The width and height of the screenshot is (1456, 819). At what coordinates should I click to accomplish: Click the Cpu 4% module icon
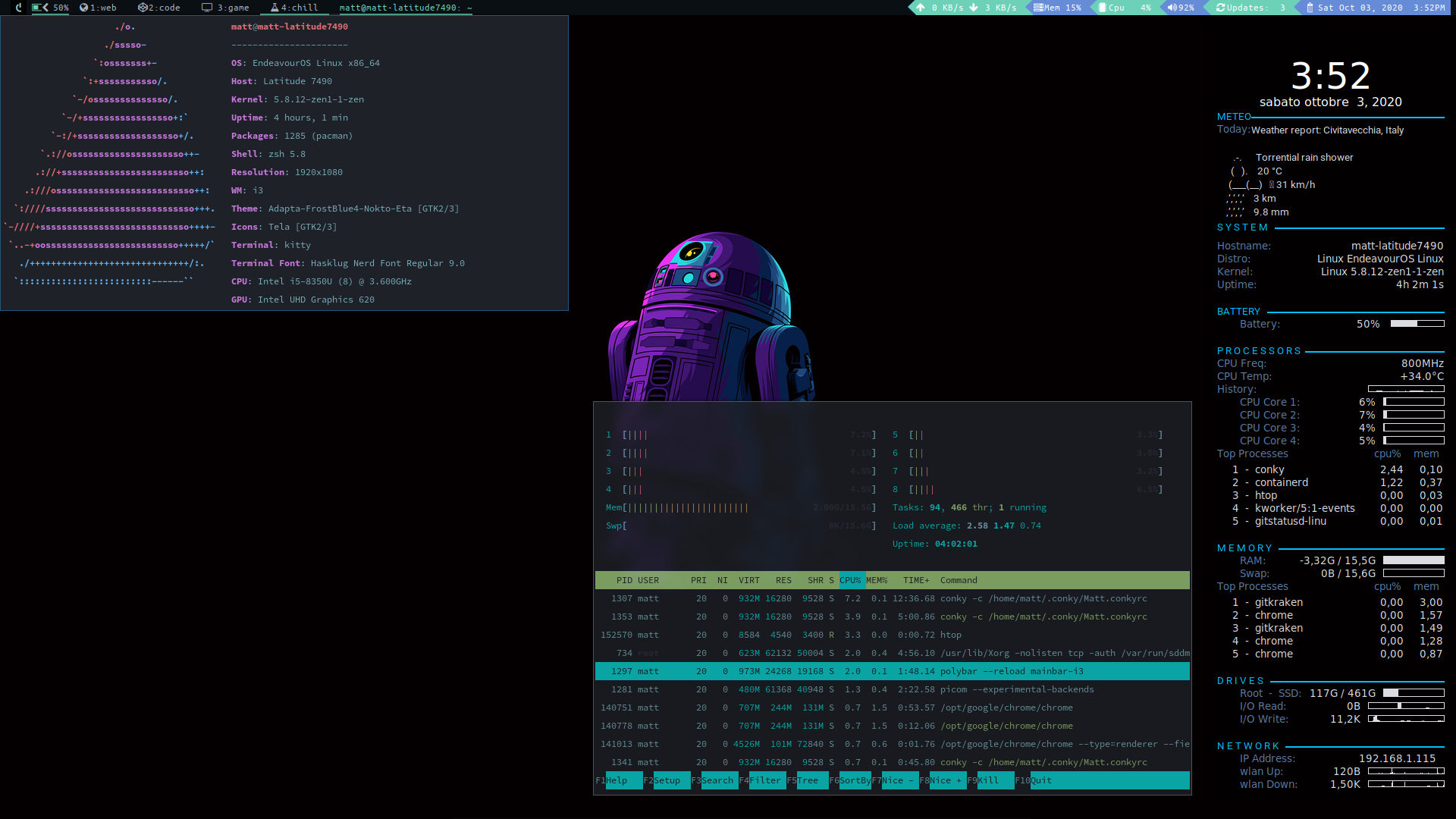1103,8
